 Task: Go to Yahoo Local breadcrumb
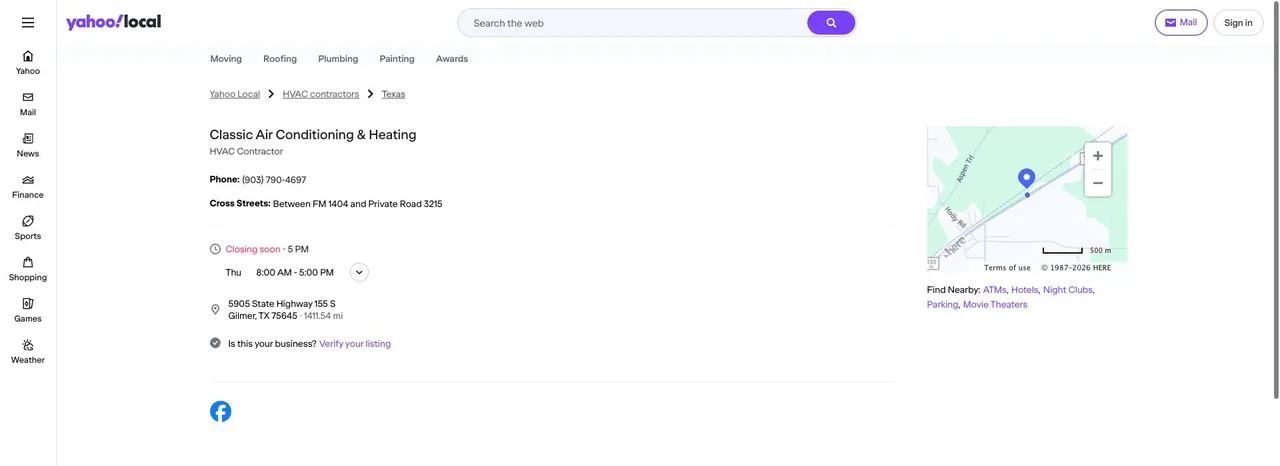(235, 94)
